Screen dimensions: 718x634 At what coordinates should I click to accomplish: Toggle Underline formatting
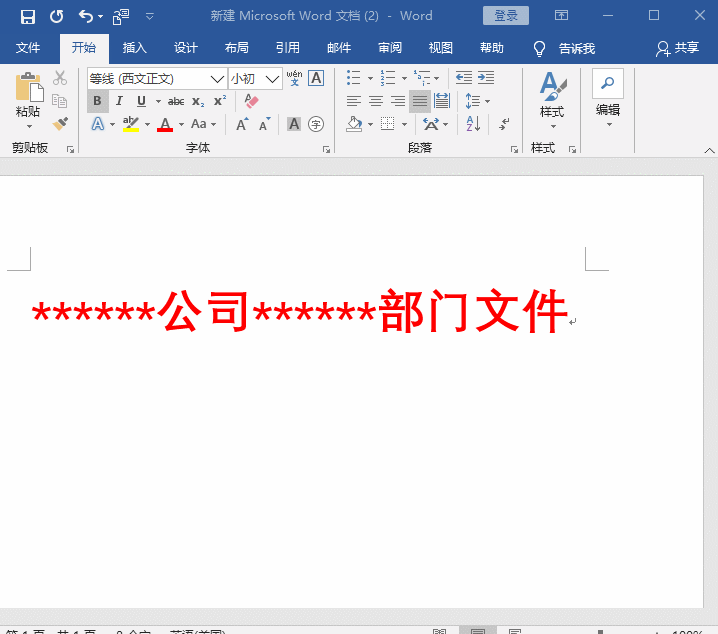coord(141,101)
